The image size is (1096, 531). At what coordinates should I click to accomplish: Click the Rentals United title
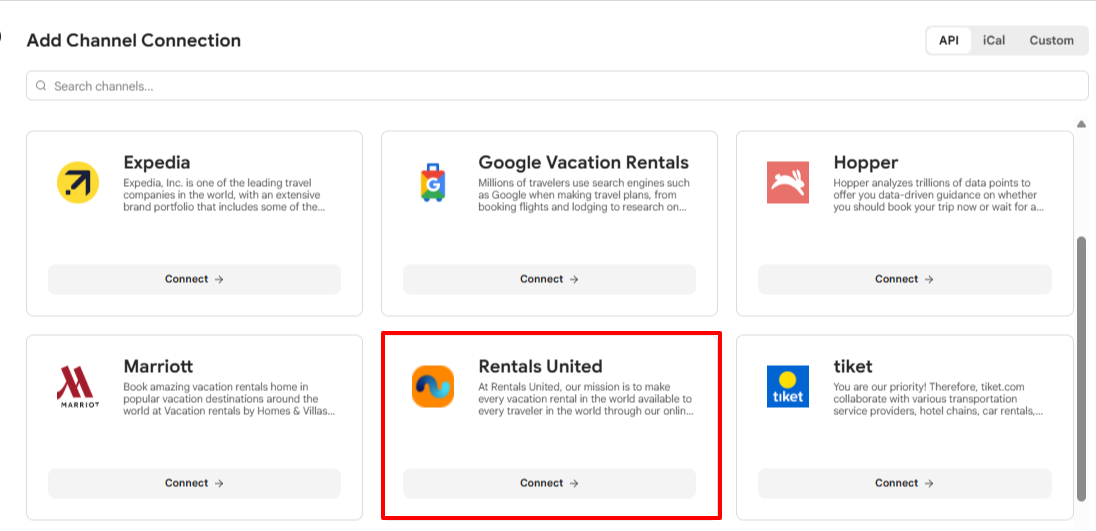(540, 366)
